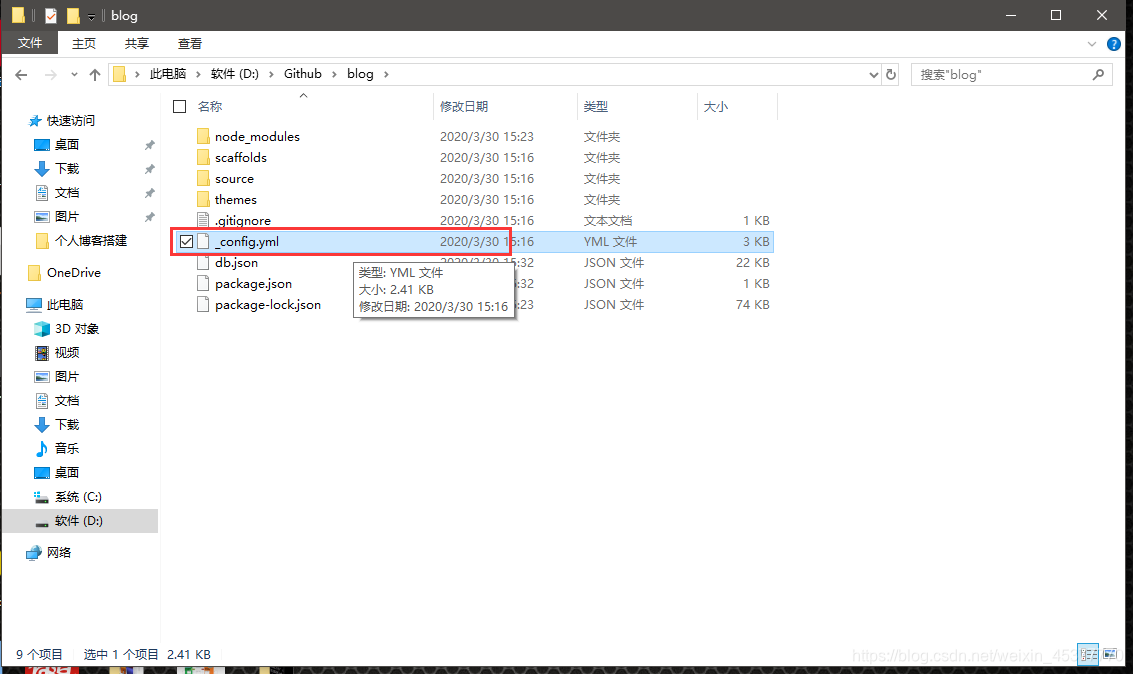The width and height of the screenshot is (1133, 674).
Task: Switch to the 查看 ribbon tab
Action: click(x=190, y=43)
